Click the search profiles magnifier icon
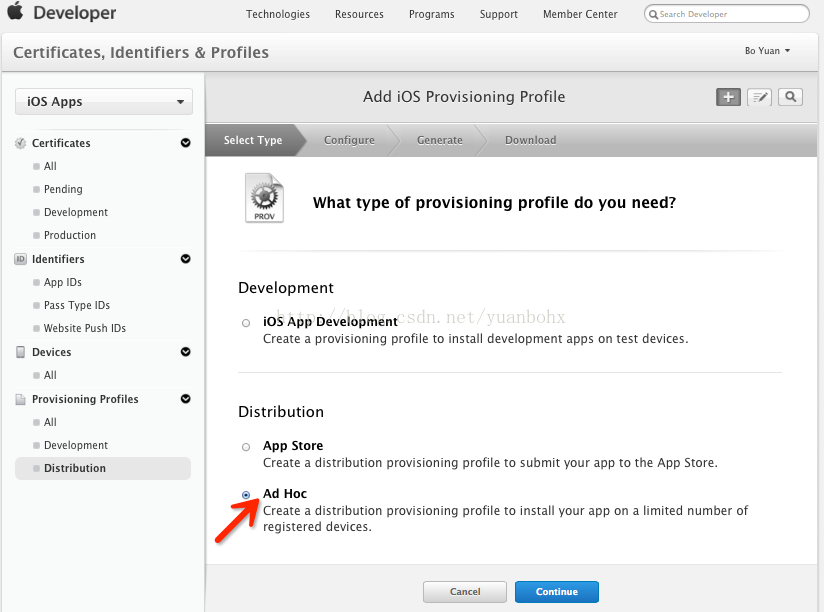This screenshot has height=612, width=824. click(x=791, y=97)
